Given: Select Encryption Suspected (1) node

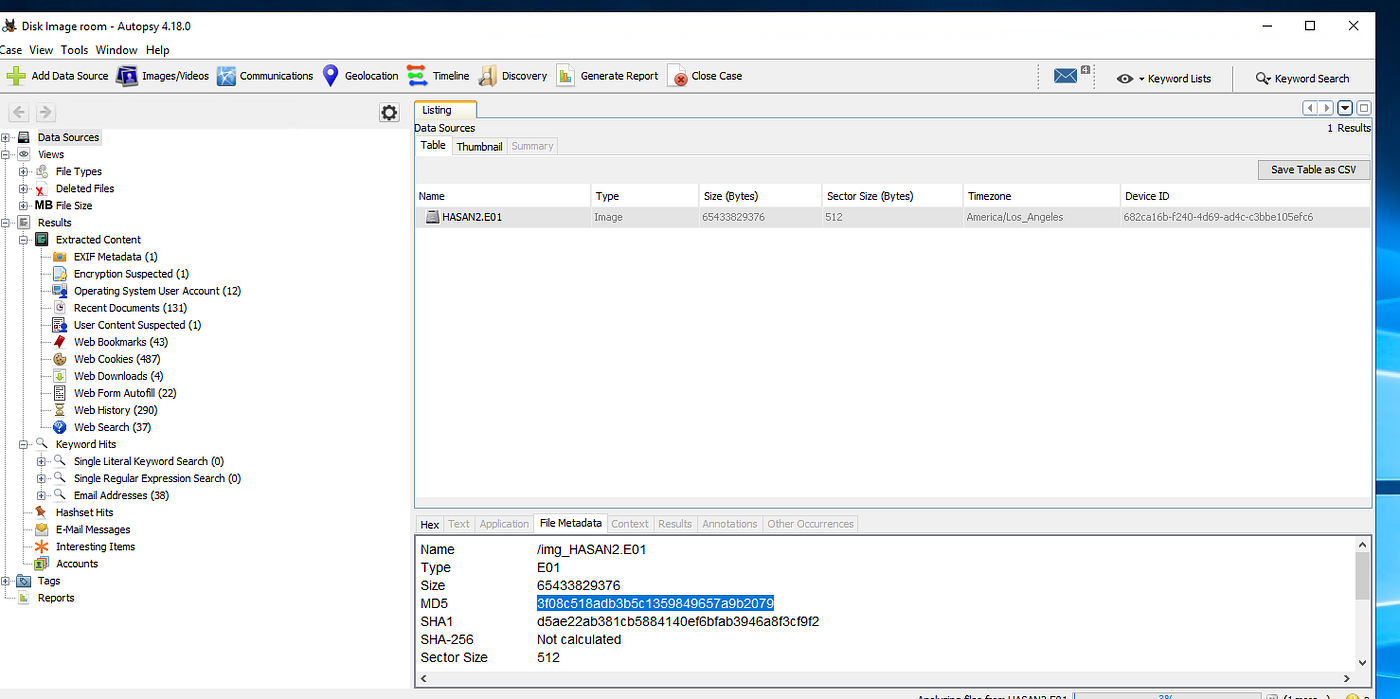Looking at the screenshot, I should pyautogui.click(x=131, y=274).
